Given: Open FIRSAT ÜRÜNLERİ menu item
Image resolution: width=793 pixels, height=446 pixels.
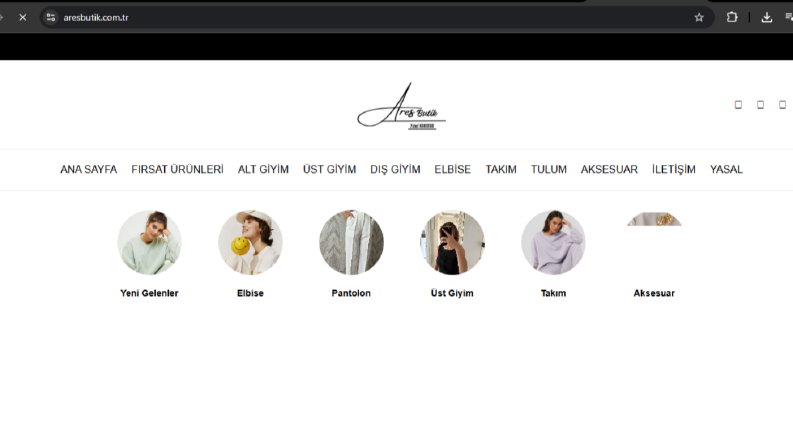Looking at the screenshot, I should coord(177,169).
